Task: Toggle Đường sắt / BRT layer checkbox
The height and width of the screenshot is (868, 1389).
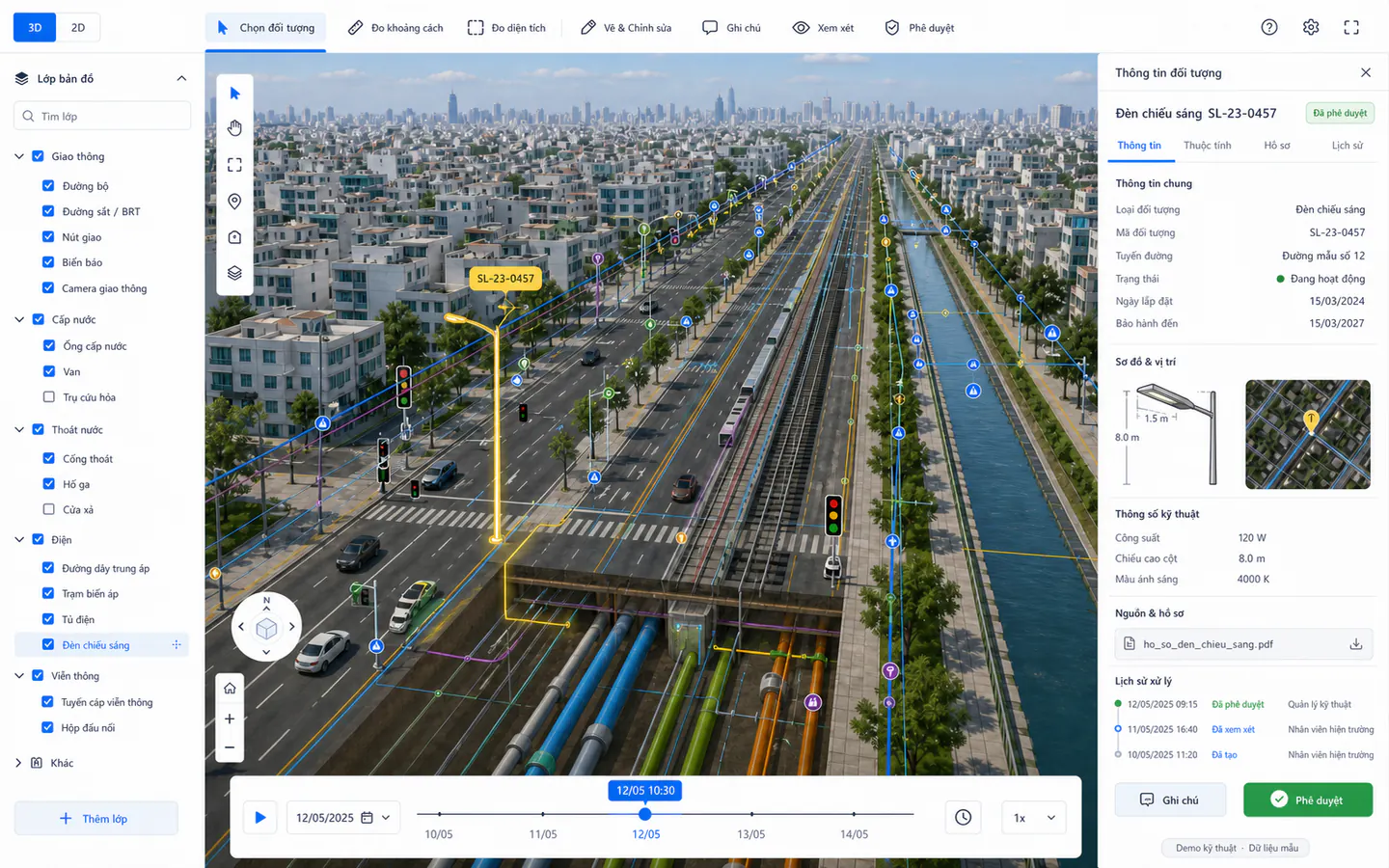Action: pos(48,211)
